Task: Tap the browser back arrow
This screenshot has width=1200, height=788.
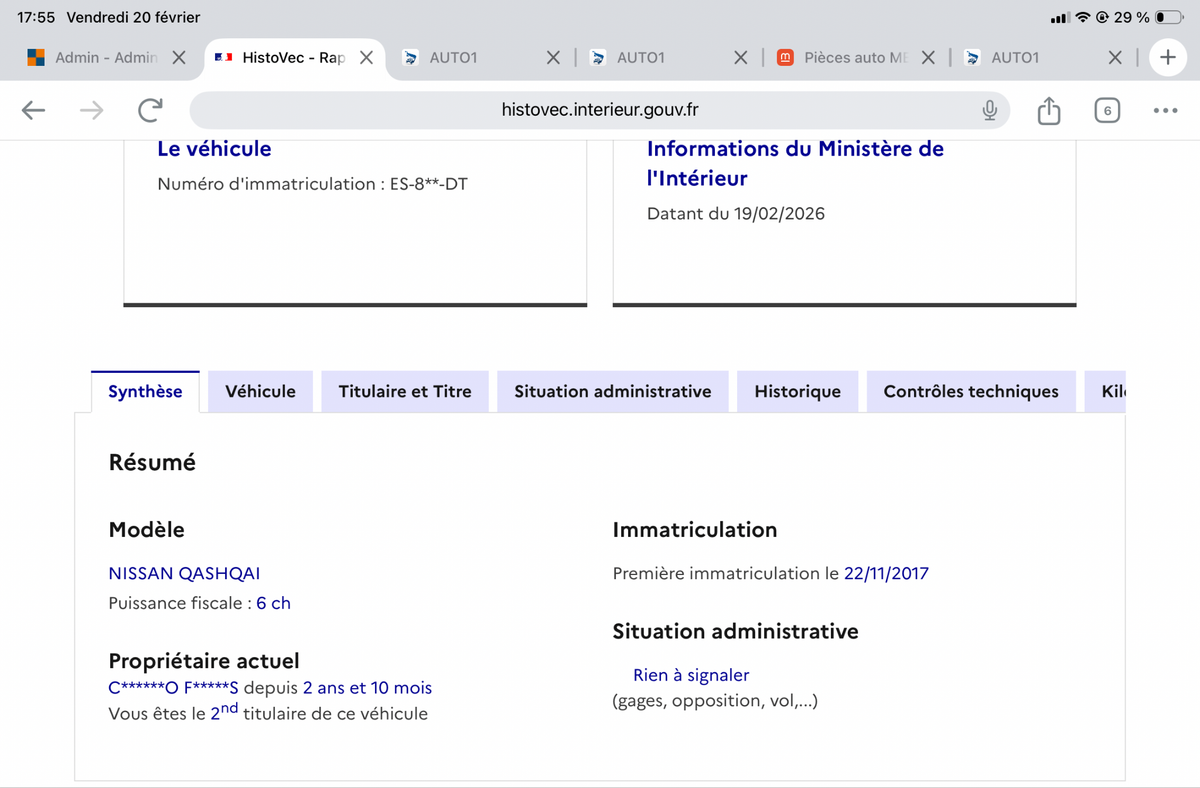Action: point(34,110)
